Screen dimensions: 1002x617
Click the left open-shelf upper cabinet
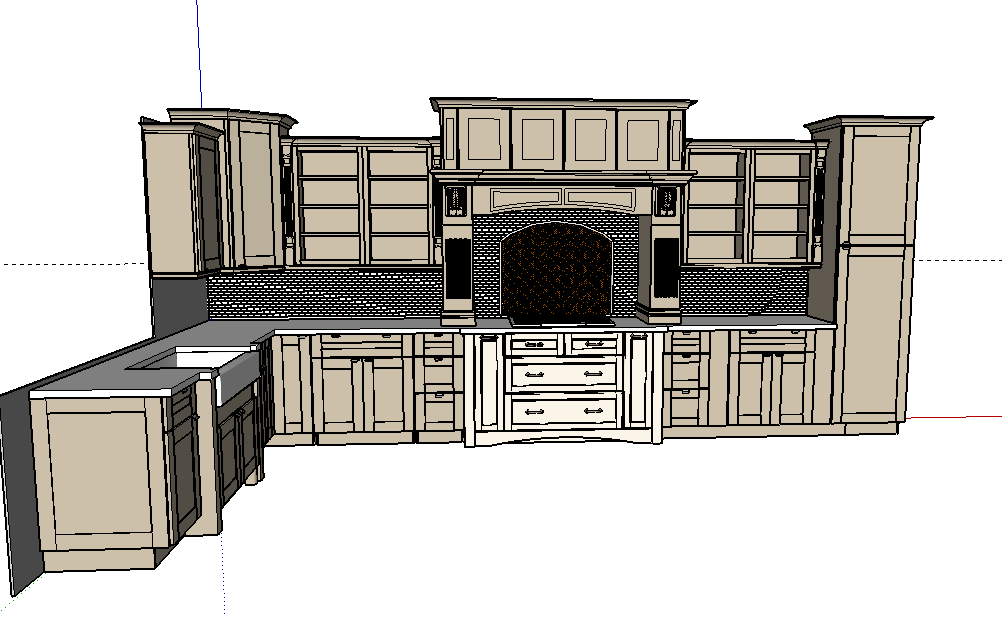click(x=364, y=205)
